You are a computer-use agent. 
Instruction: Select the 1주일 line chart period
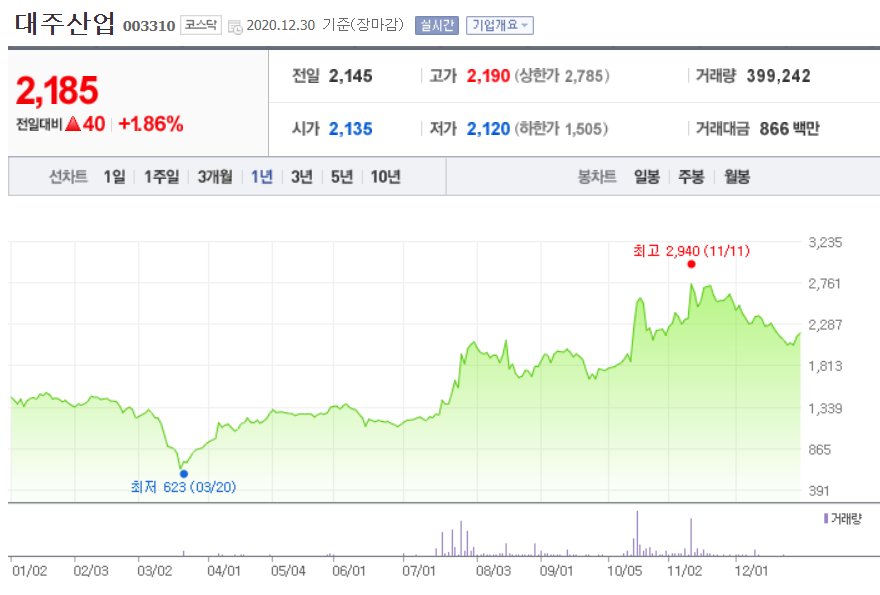point(162,177)
